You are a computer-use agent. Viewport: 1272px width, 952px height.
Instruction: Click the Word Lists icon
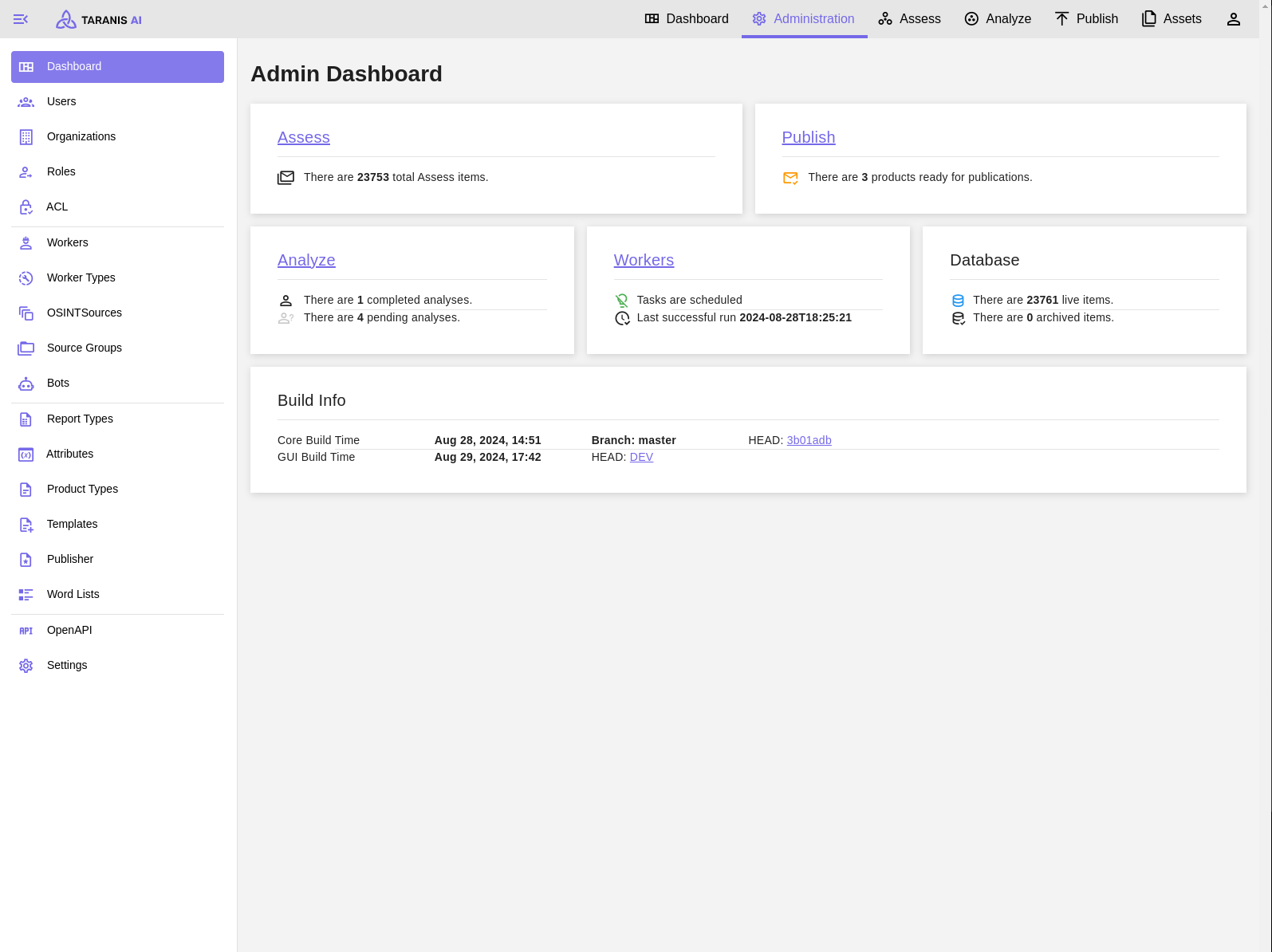pyautogui.click(x=26, y=595)
